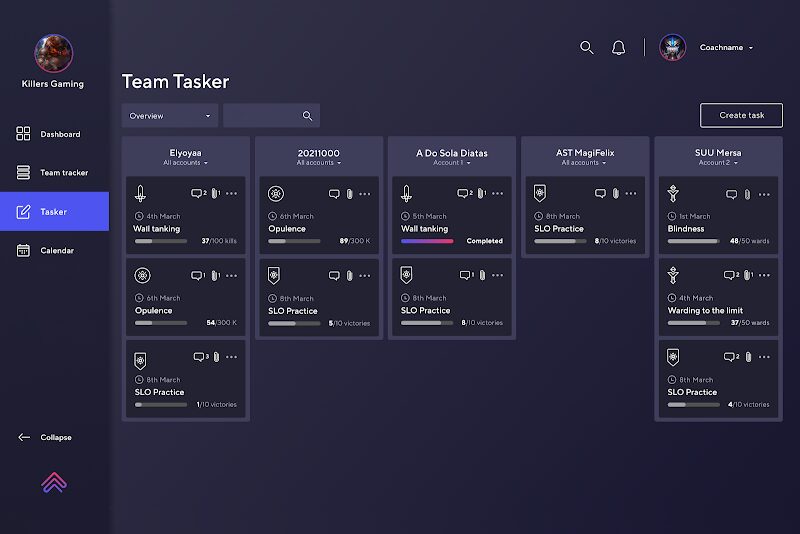Click the coin icon on 20211000 Opulence card

coord(276,194)
